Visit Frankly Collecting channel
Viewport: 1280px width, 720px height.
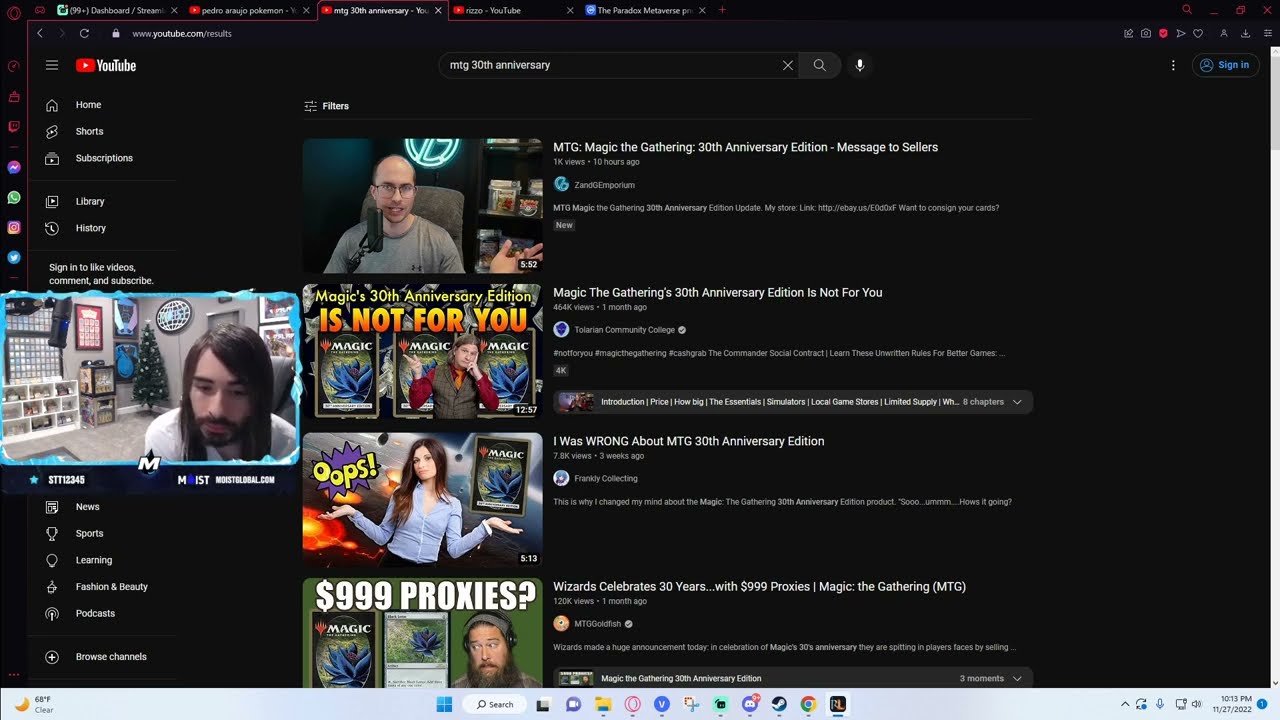pos(605,478)
